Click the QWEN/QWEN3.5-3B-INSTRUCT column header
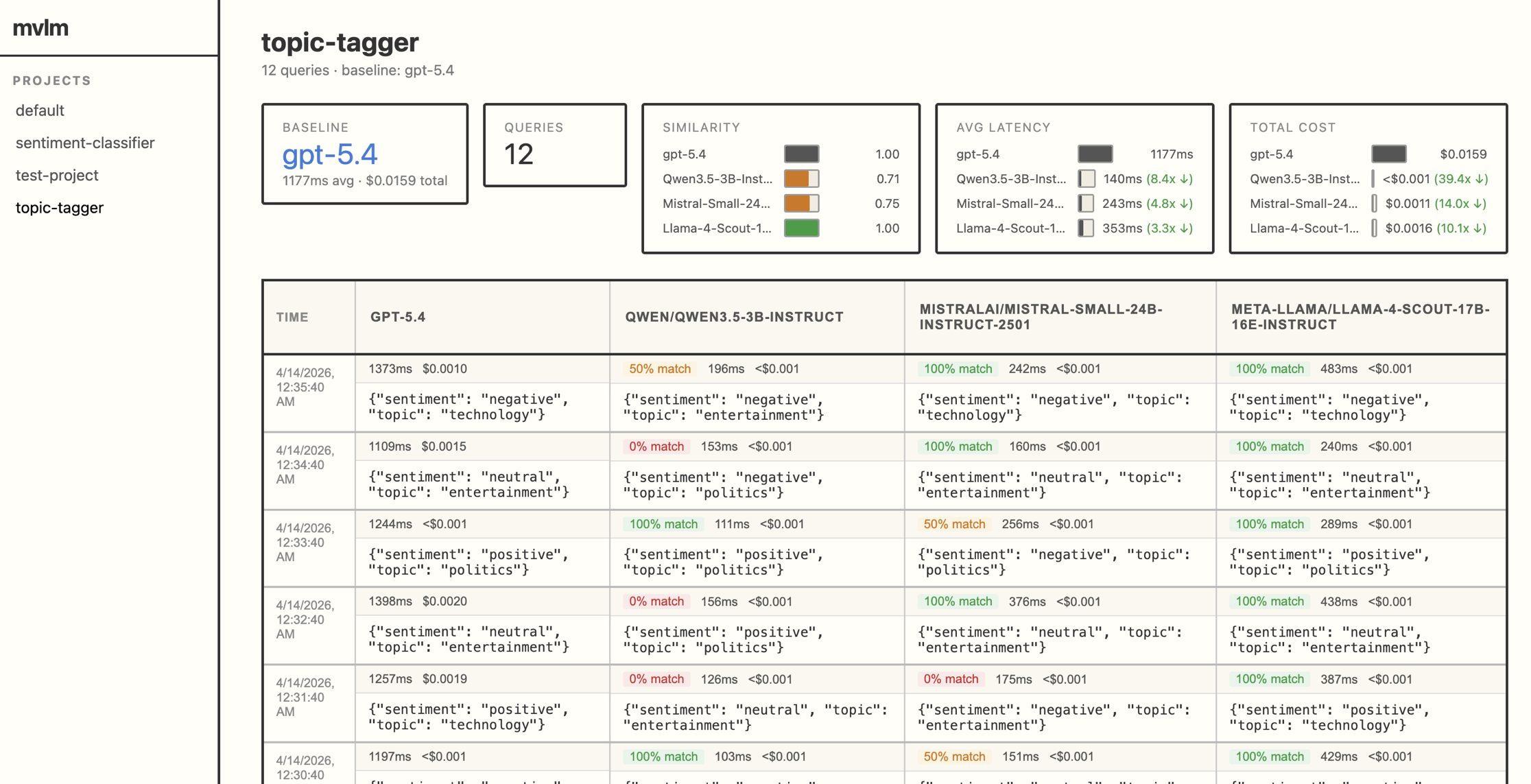Screen dimensions: 1531x784 (734, 317)
